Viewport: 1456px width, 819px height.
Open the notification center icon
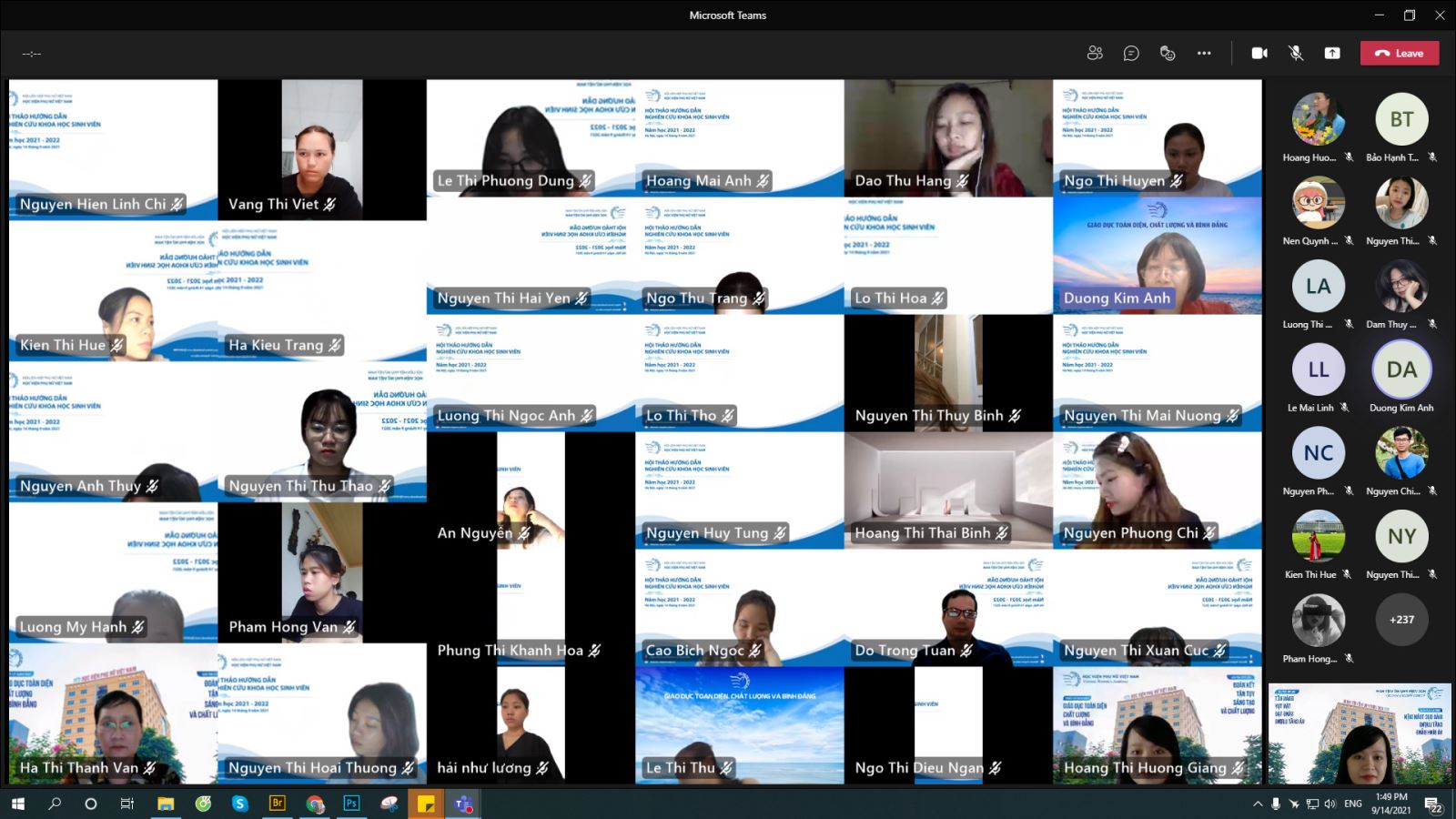(1432, 804)
